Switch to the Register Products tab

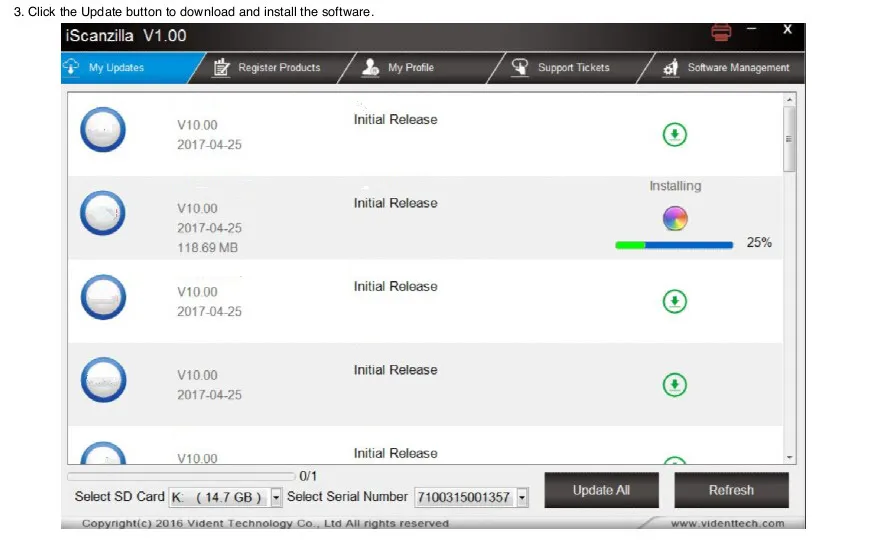point(272,68)
